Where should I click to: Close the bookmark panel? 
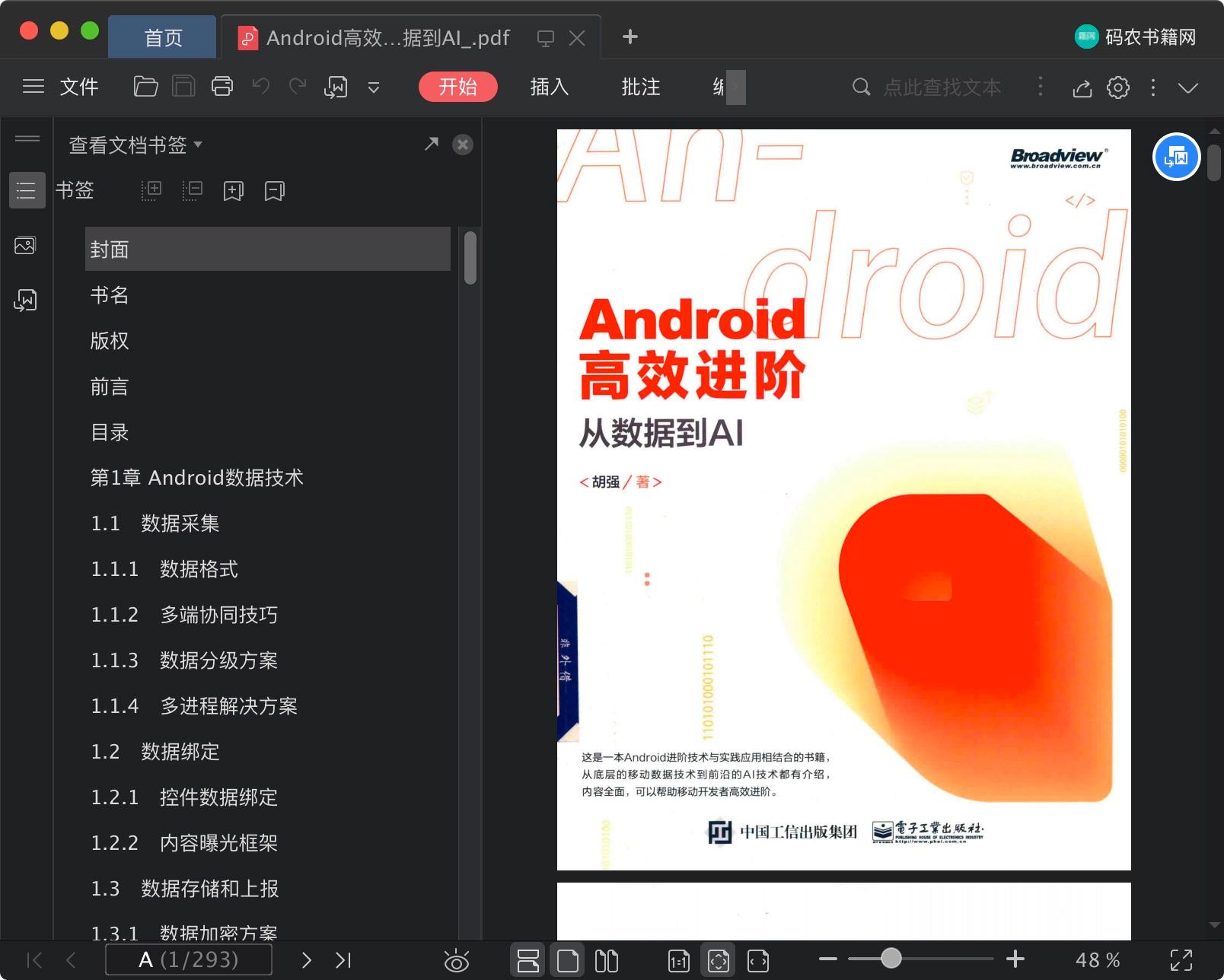point(463,145)
